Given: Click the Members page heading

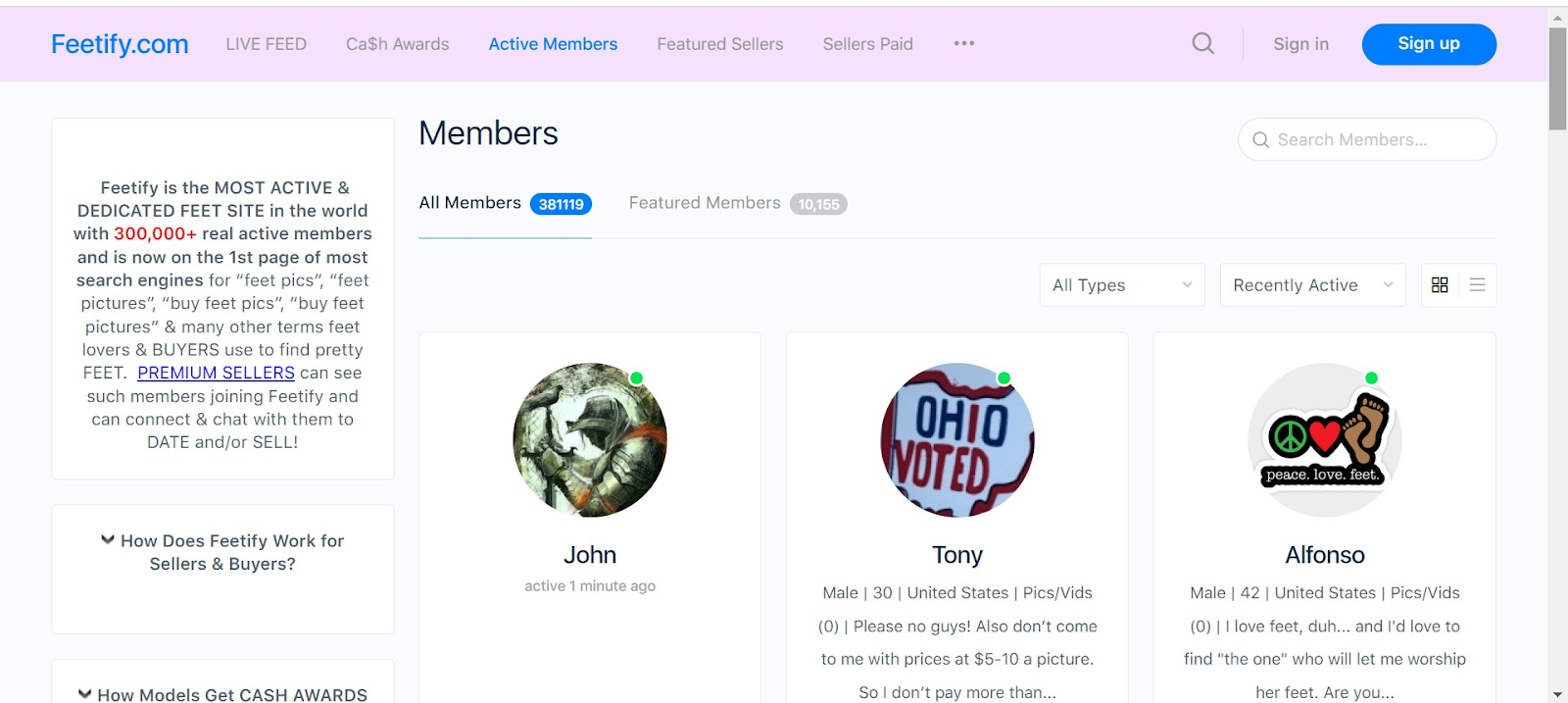Looking at the screenshot, I should [x=488, y=133].
